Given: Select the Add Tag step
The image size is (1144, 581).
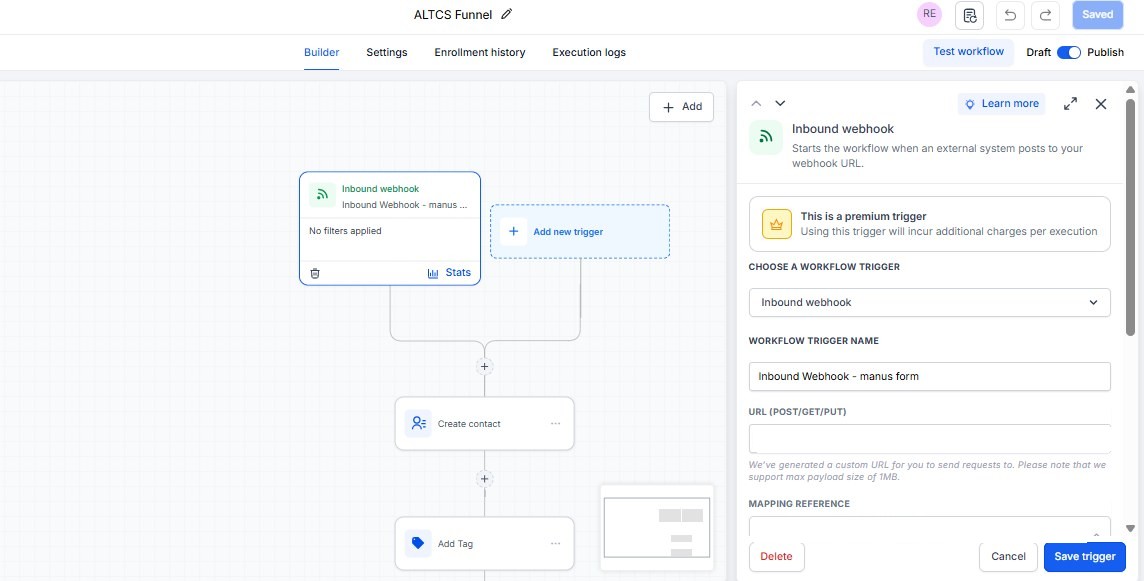Looking at the screenshot, I should [484, 543].
